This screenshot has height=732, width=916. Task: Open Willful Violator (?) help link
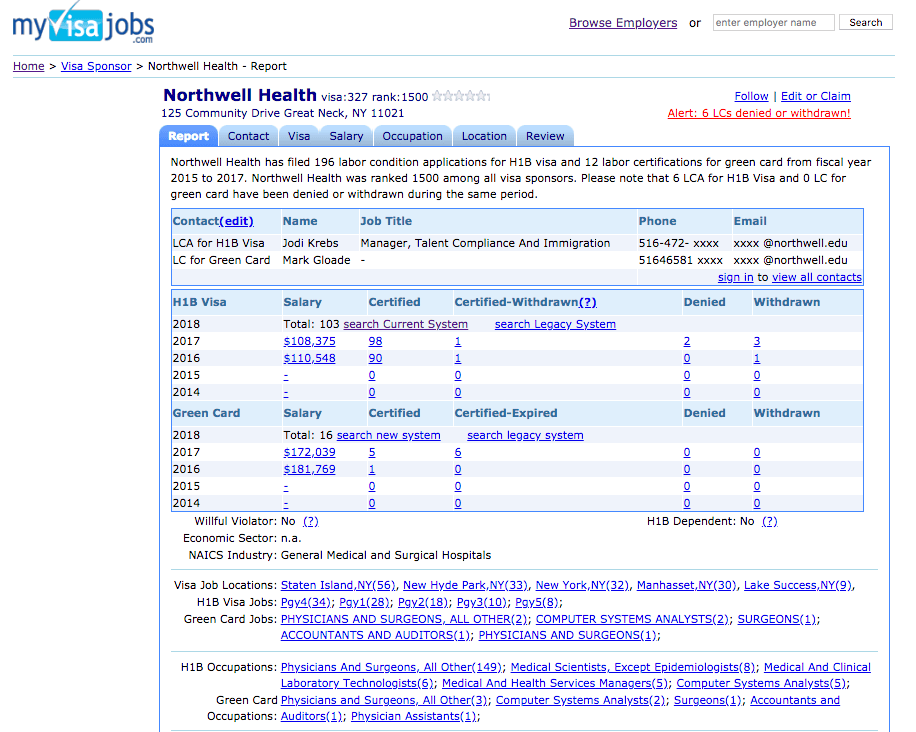[311, 521]
